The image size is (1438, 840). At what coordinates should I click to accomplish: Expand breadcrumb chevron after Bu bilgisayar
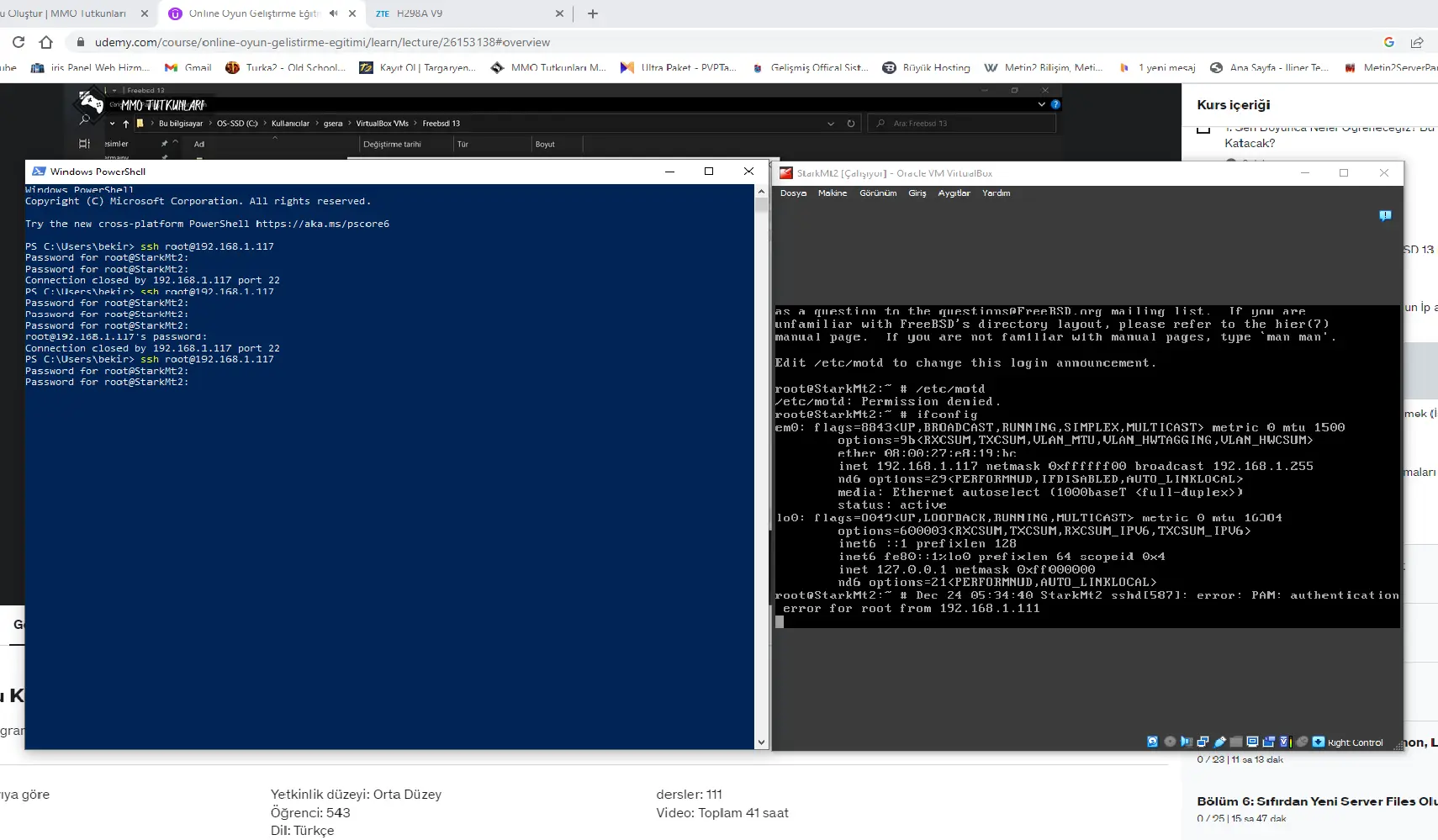tap(209, 124)
